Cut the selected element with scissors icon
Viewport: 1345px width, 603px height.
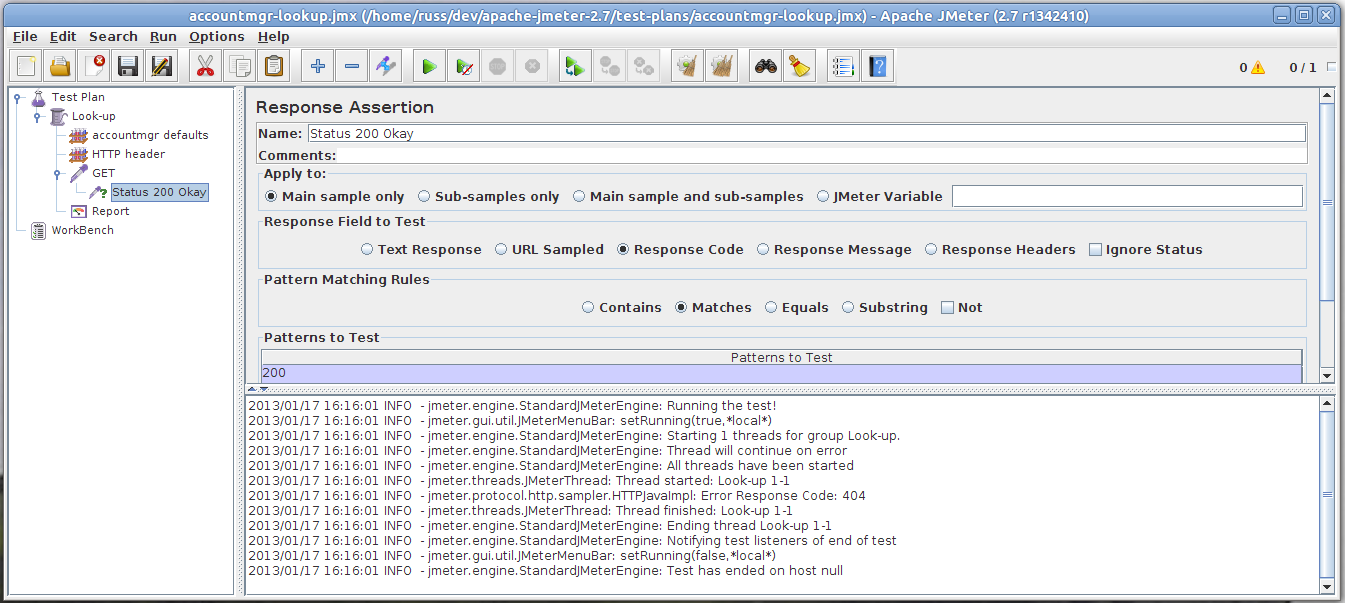[206, 67]
